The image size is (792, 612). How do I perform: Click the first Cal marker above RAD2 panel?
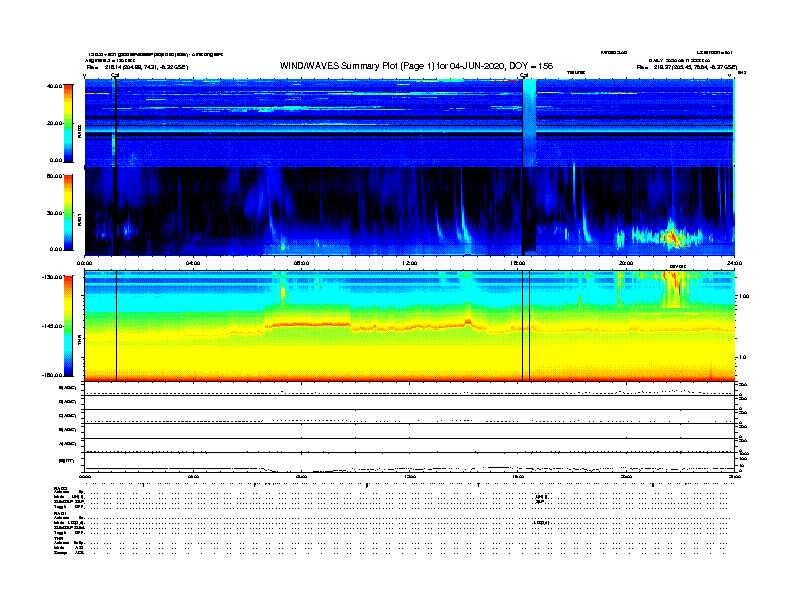coord(115,76)
